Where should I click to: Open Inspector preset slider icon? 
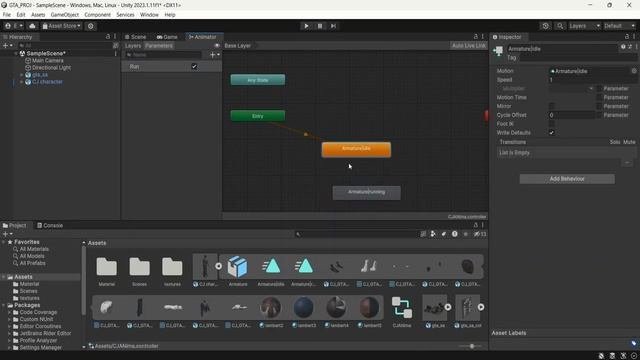click(630, 47)
